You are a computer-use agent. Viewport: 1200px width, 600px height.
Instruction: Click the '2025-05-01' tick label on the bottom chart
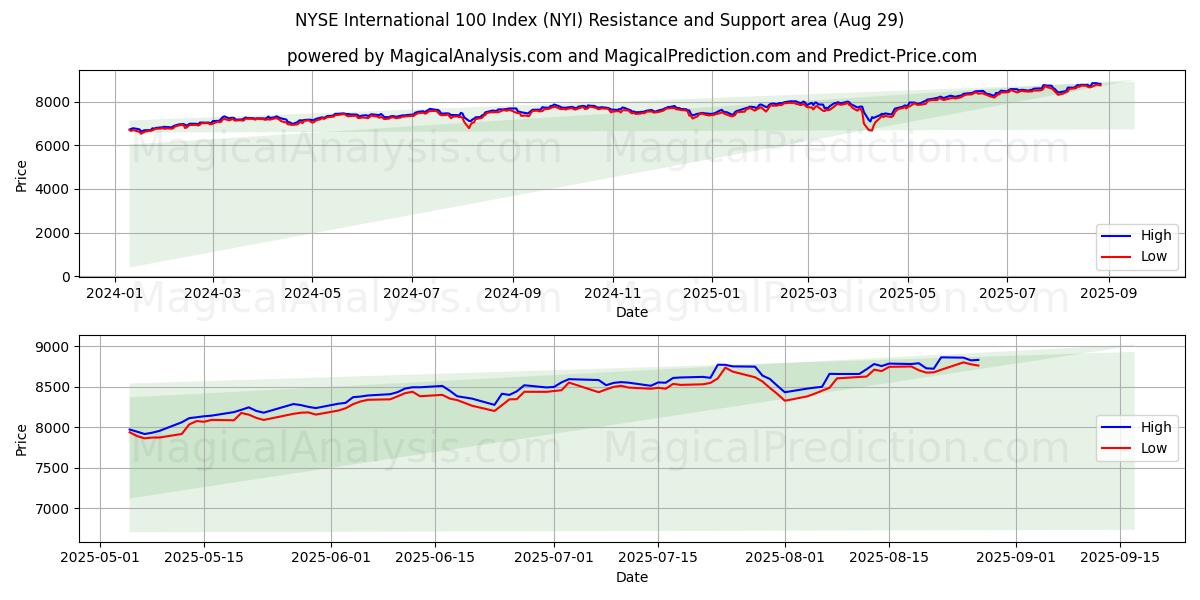pos(100,559)
